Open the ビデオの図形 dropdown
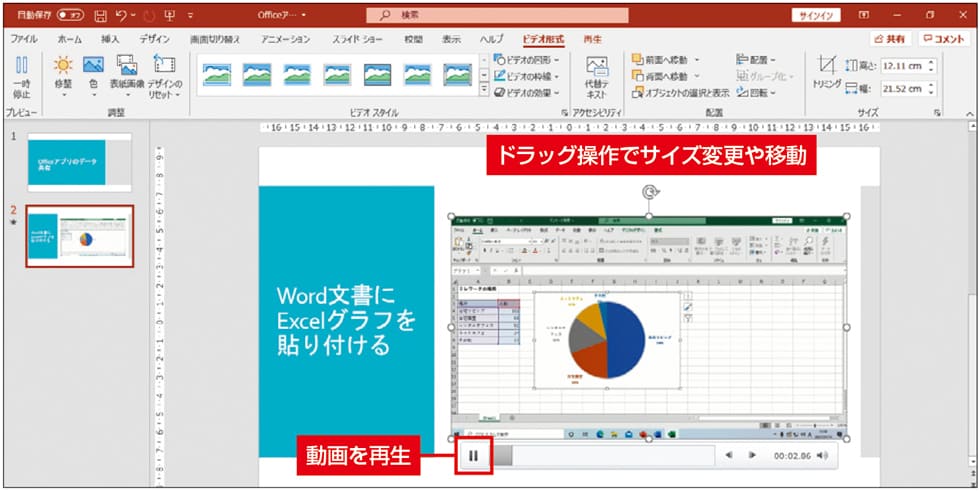980x491 pixels. 527,60
